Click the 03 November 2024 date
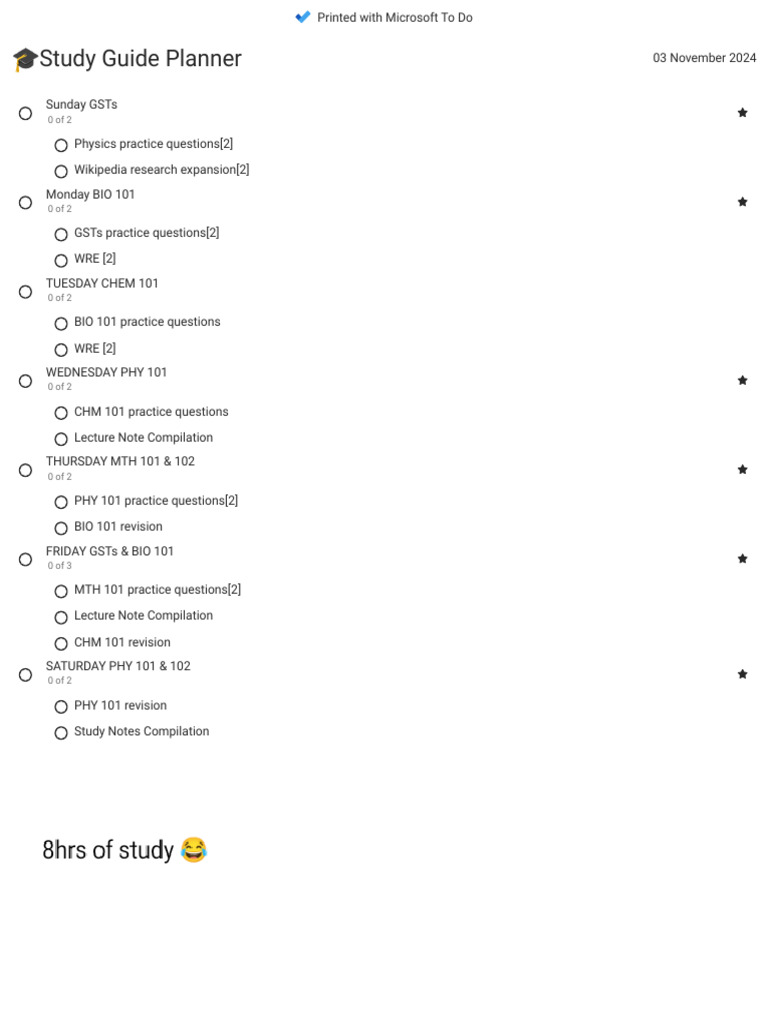The width and height of the screenshot is (768, 1024). click(704, 57)
